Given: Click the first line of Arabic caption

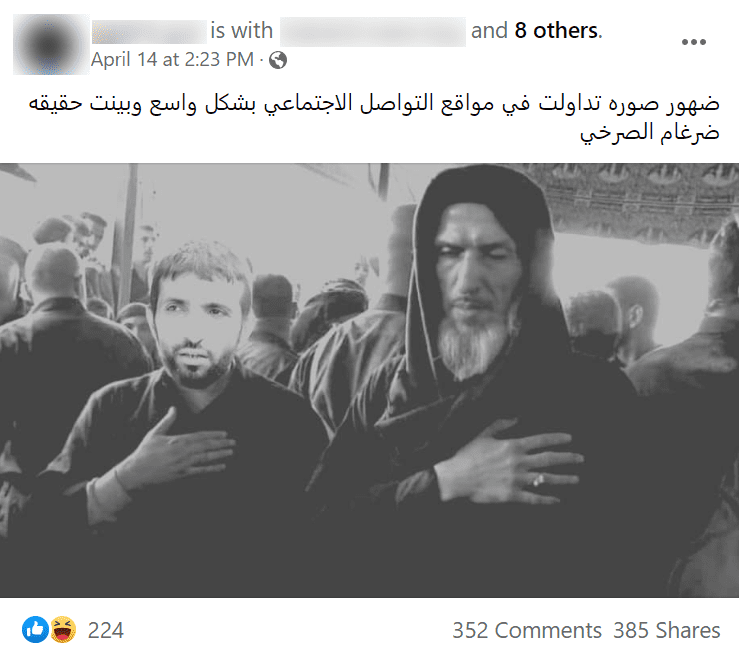Looking at the screenshot, I should tap(374, 104).
